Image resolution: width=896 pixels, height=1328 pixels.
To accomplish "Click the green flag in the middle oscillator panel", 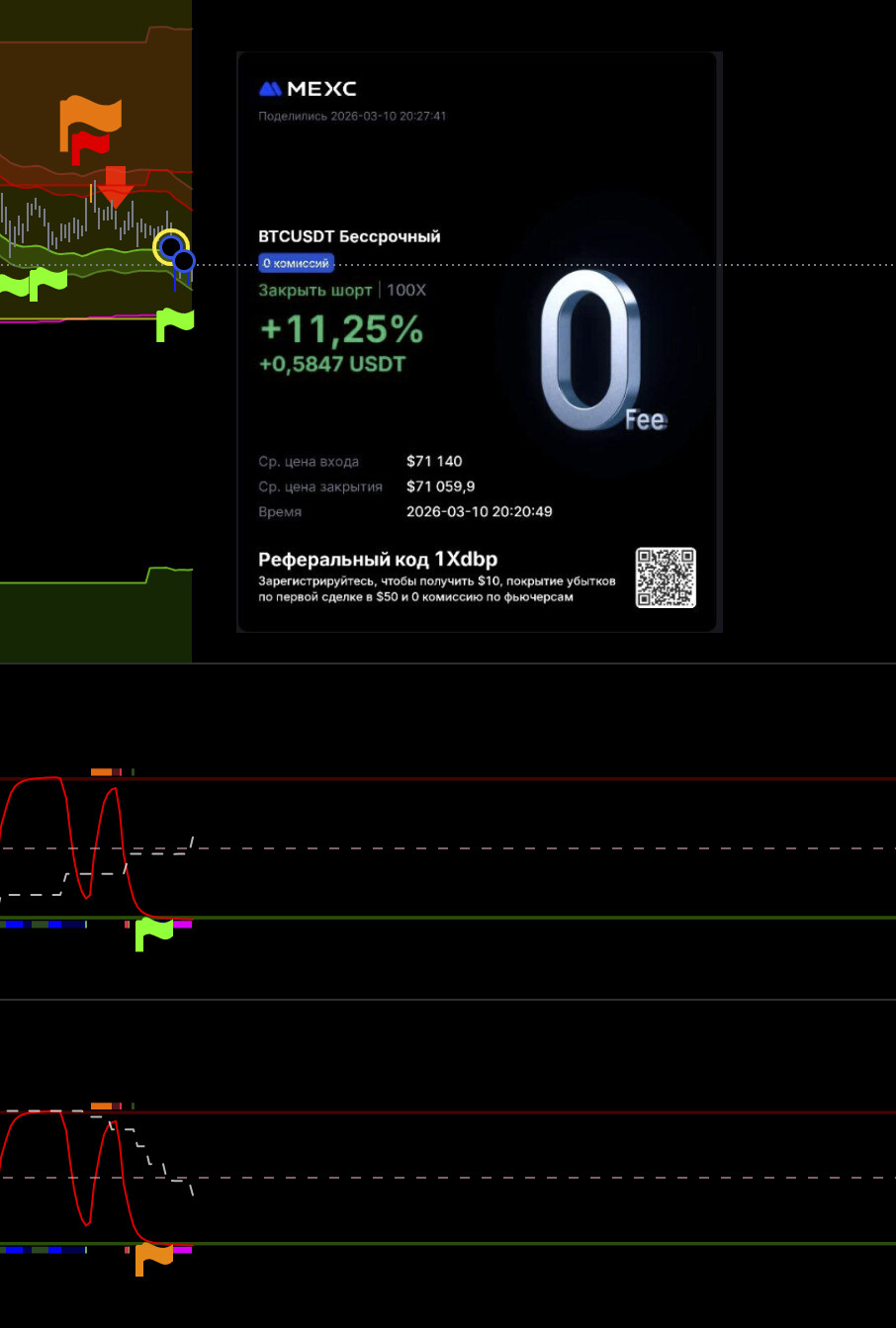I will tap(153, 931).
